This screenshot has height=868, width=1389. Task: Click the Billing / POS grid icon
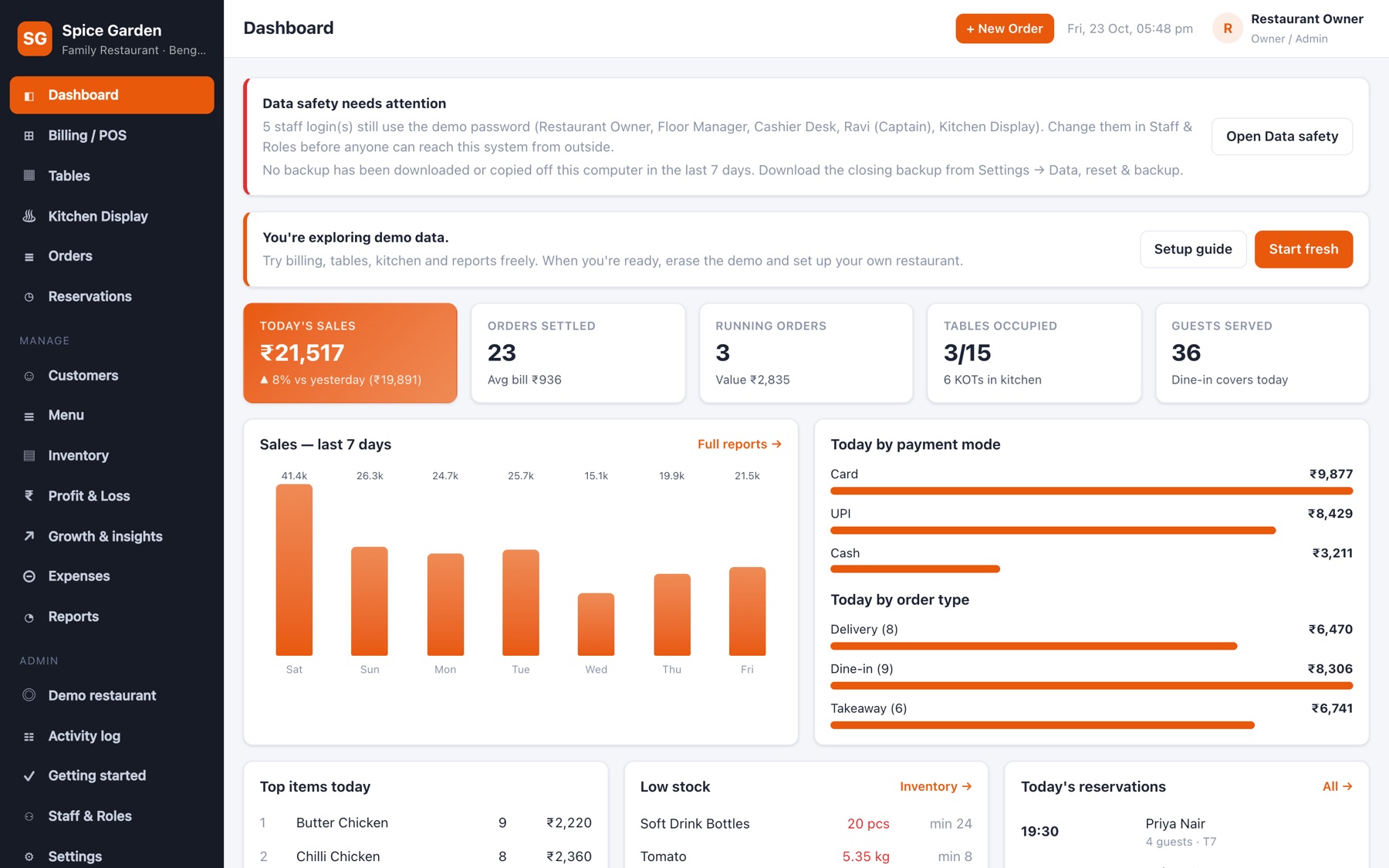tap(29, 136)
